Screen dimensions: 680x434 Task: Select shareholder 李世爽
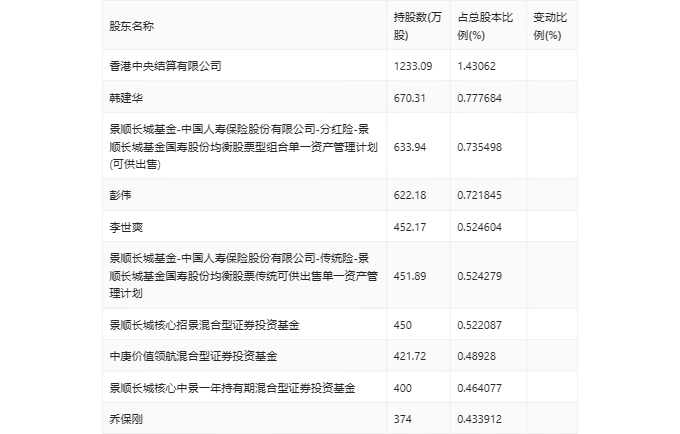click(x=126, y=227)
